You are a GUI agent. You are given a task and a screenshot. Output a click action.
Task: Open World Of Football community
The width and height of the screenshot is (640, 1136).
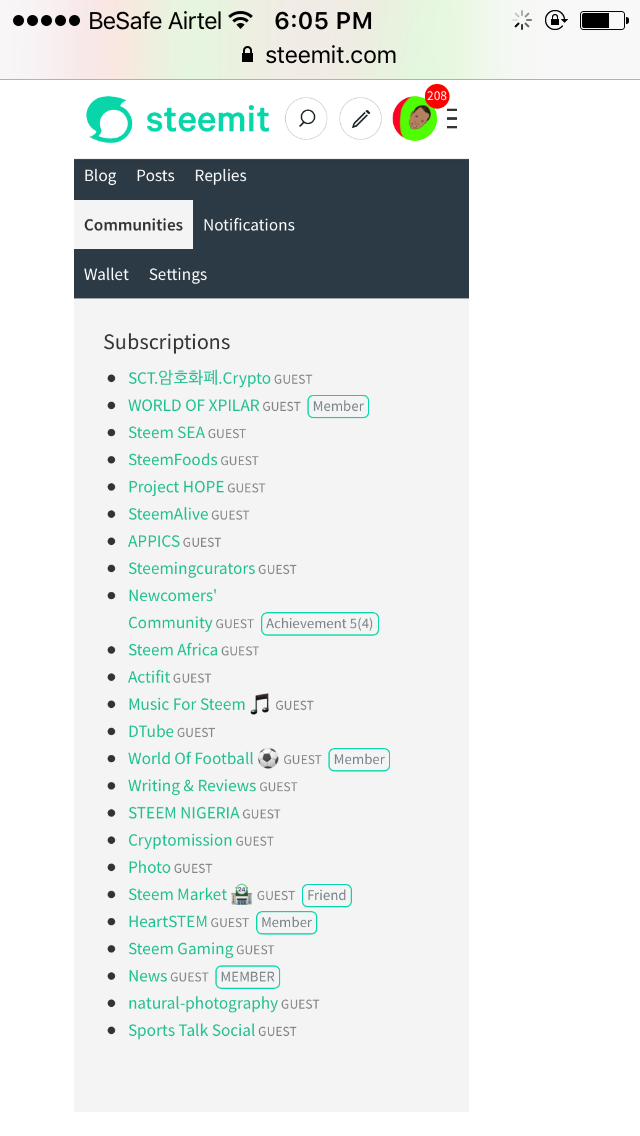pos(191,759)
